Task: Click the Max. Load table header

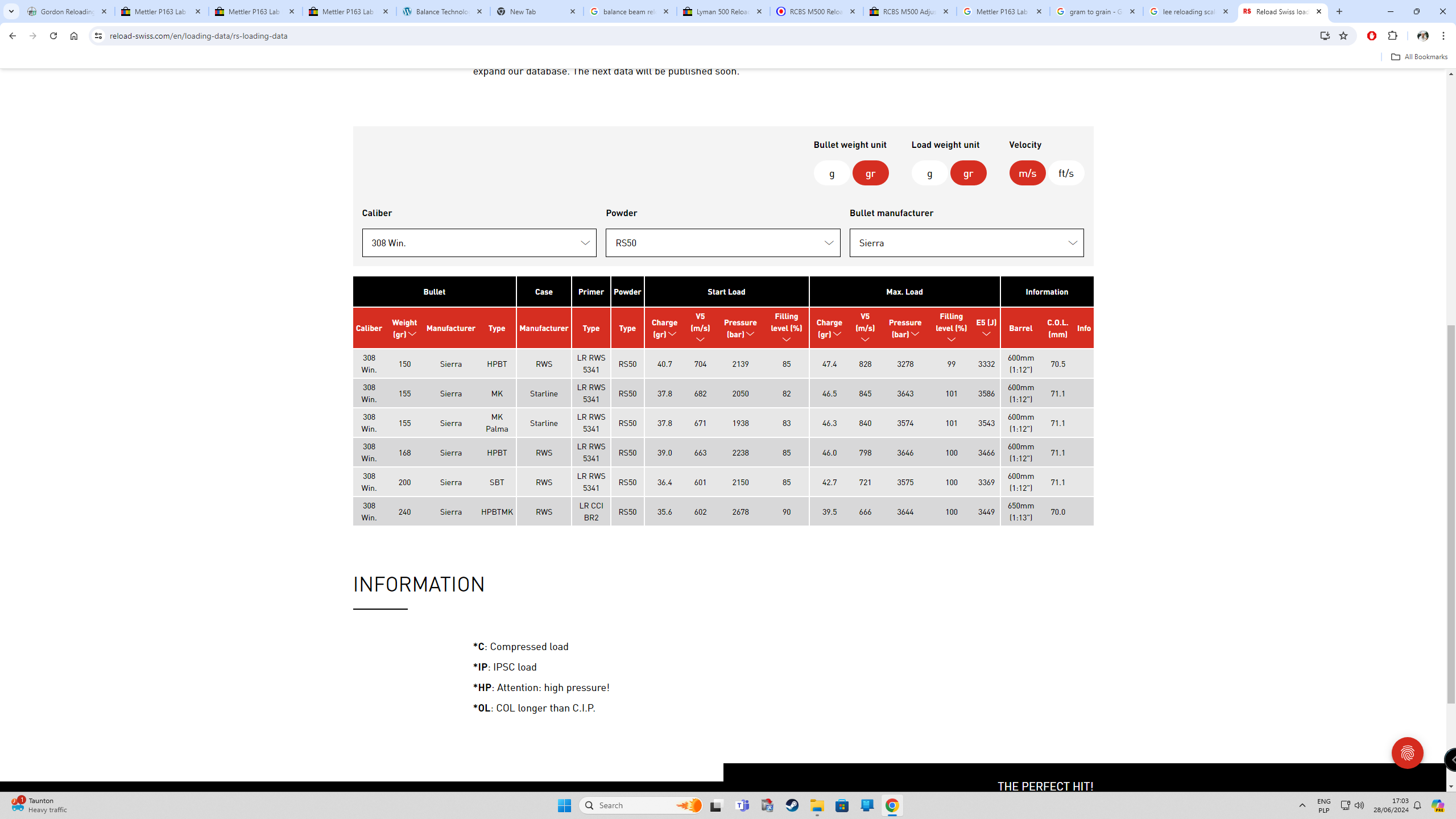Action: (904, 292)
